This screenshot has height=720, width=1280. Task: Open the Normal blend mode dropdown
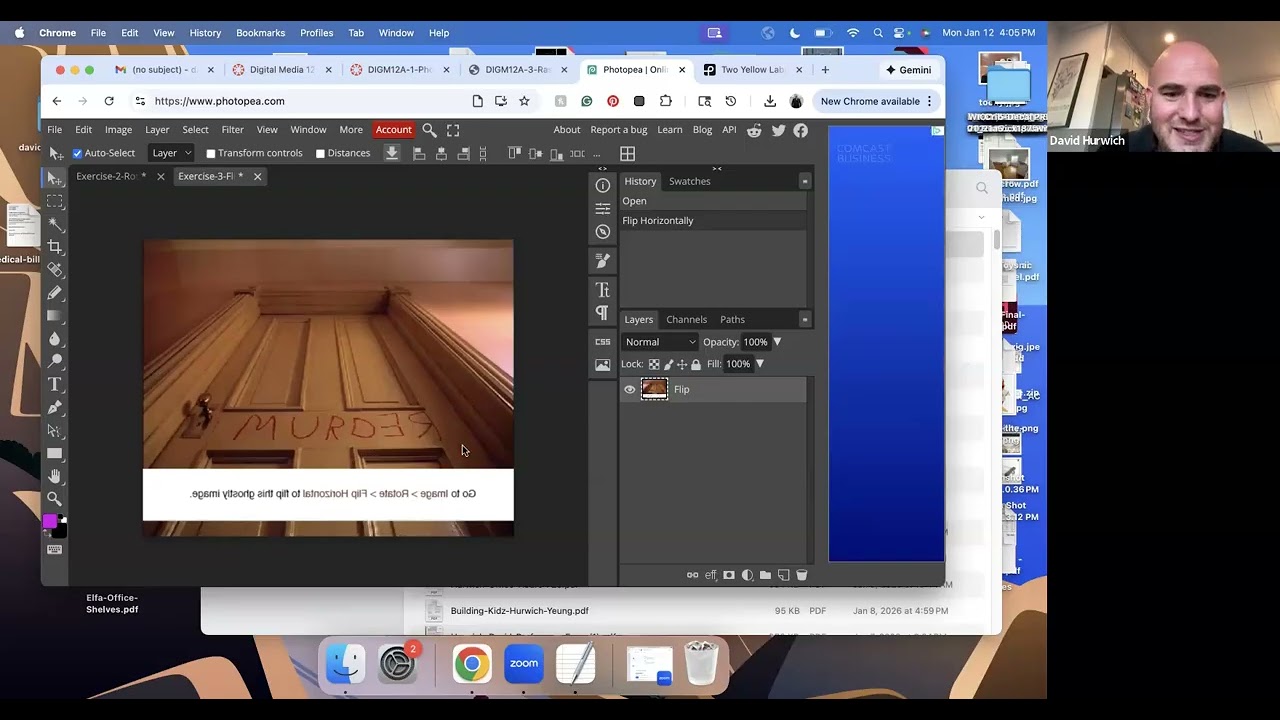click(660, 342)
